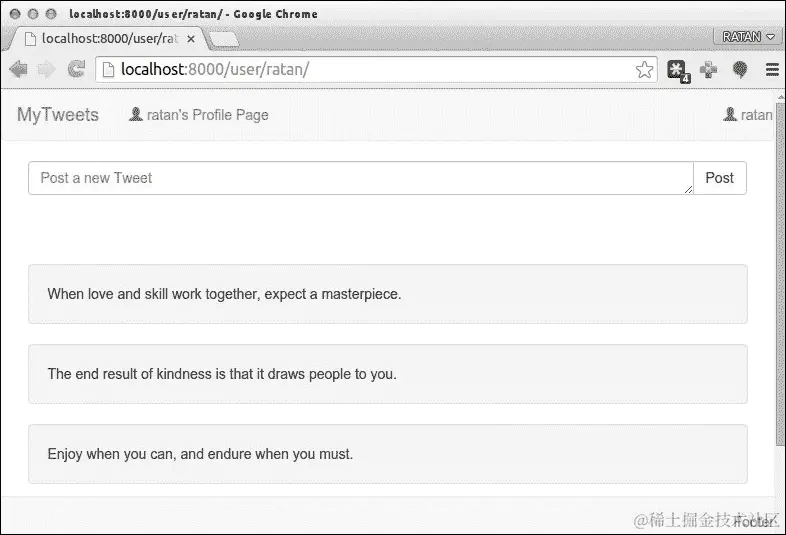786x535 pixels.
Task: Click the page icon in the address bar
Action: (108, 70)
